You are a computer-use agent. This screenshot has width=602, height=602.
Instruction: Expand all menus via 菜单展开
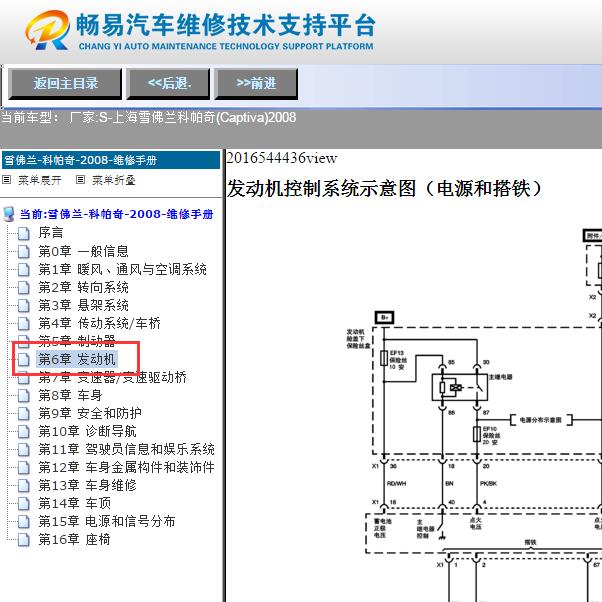click(40, 180)
